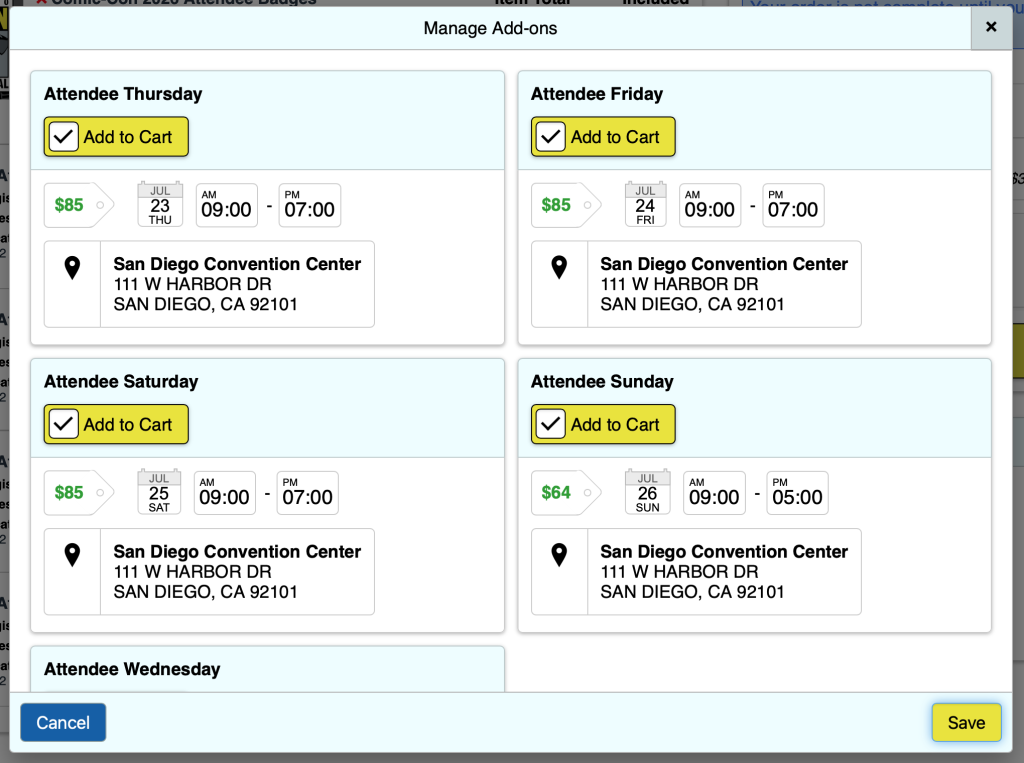Close the Manage Add-ons dialog with X
1024x763 pixels.
991,28
